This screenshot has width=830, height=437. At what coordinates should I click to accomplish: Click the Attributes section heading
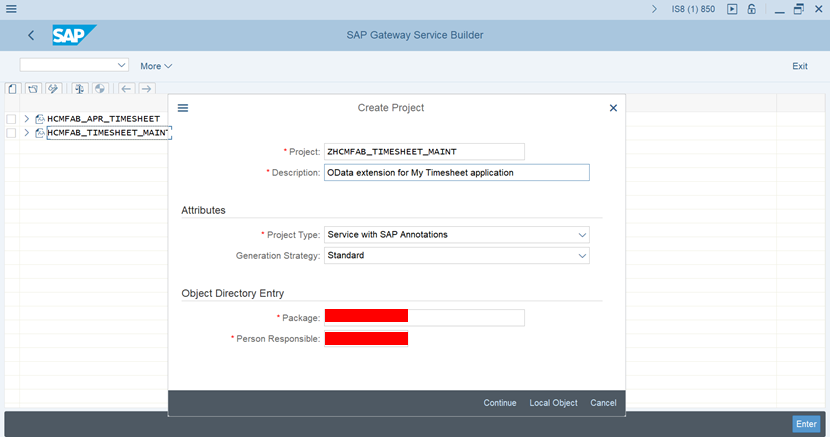pos(203,211)
